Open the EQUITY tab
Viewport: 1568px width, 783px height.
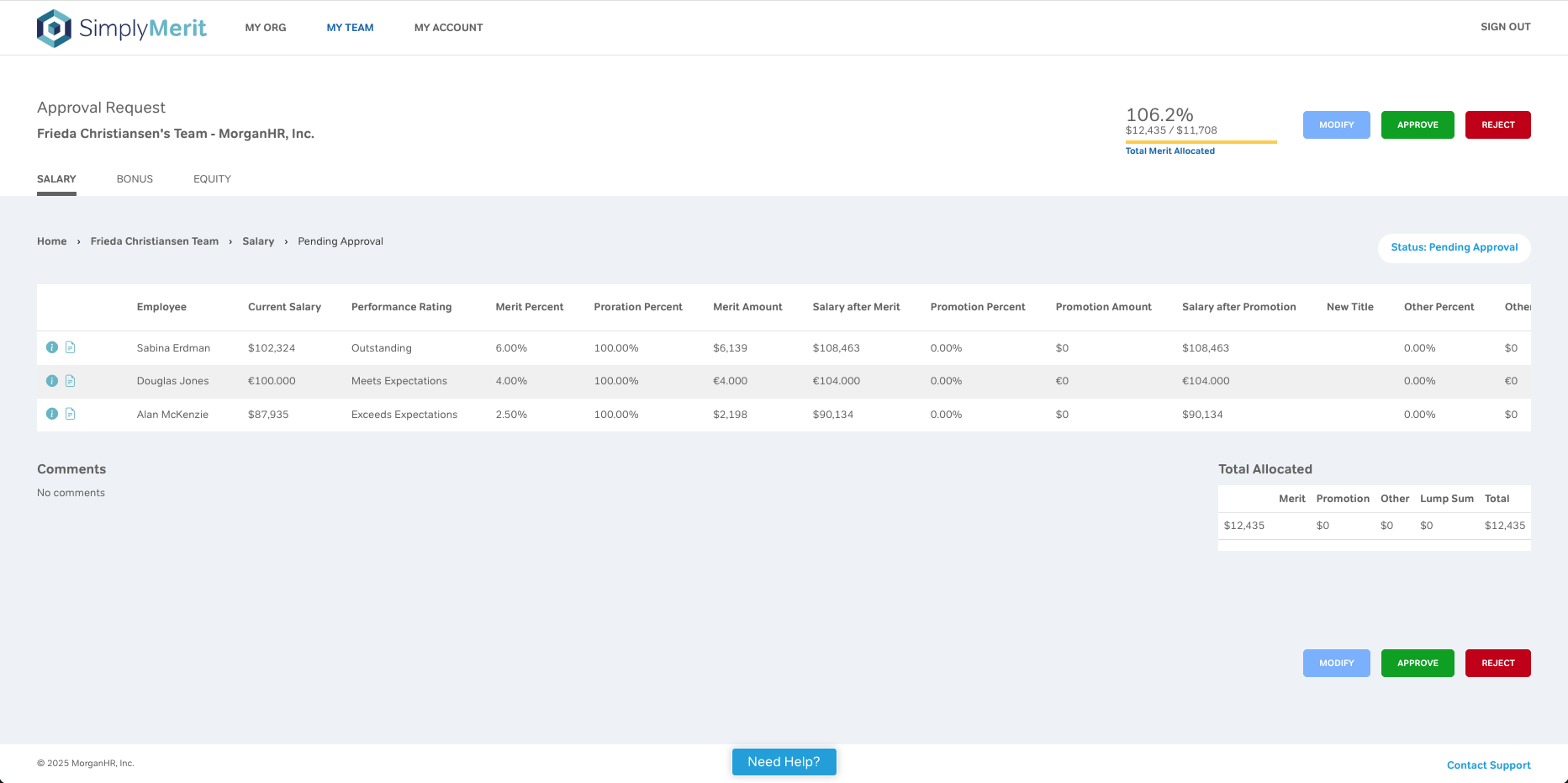click(x=212, y=178)
